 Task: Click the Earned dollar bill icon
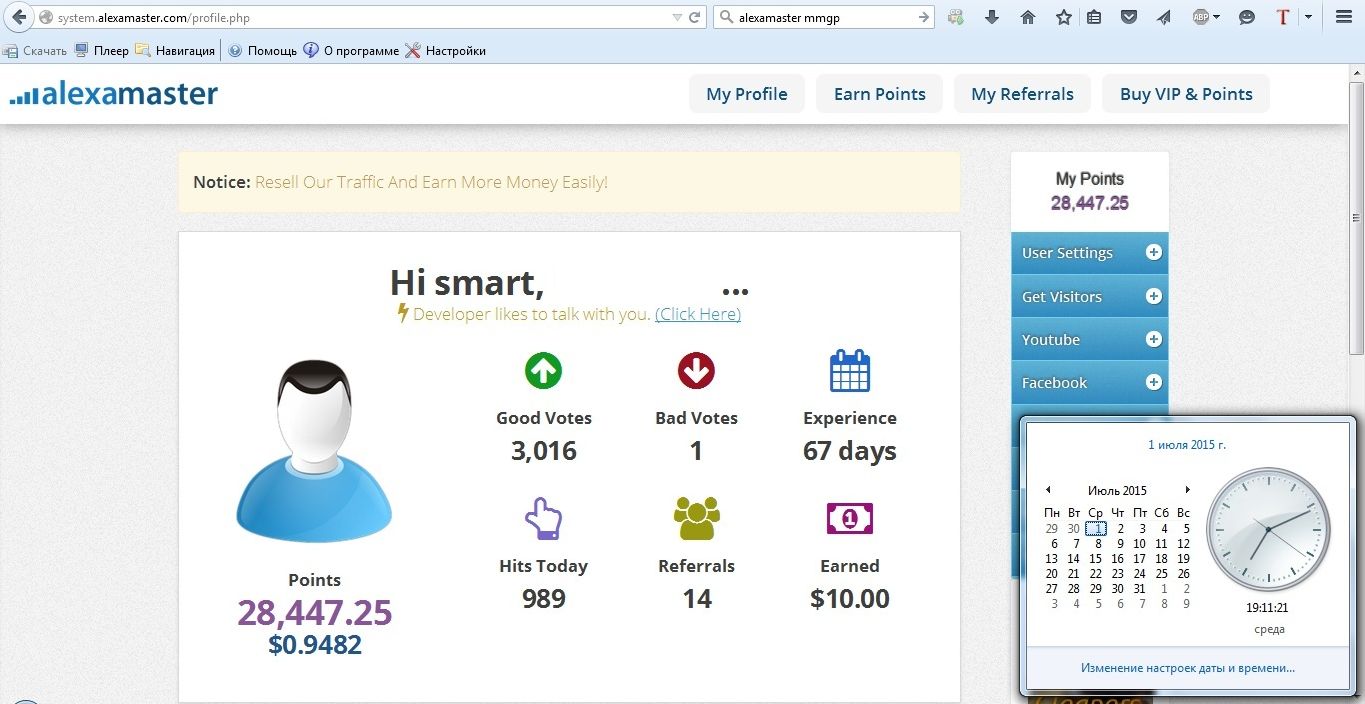point(850,518)
